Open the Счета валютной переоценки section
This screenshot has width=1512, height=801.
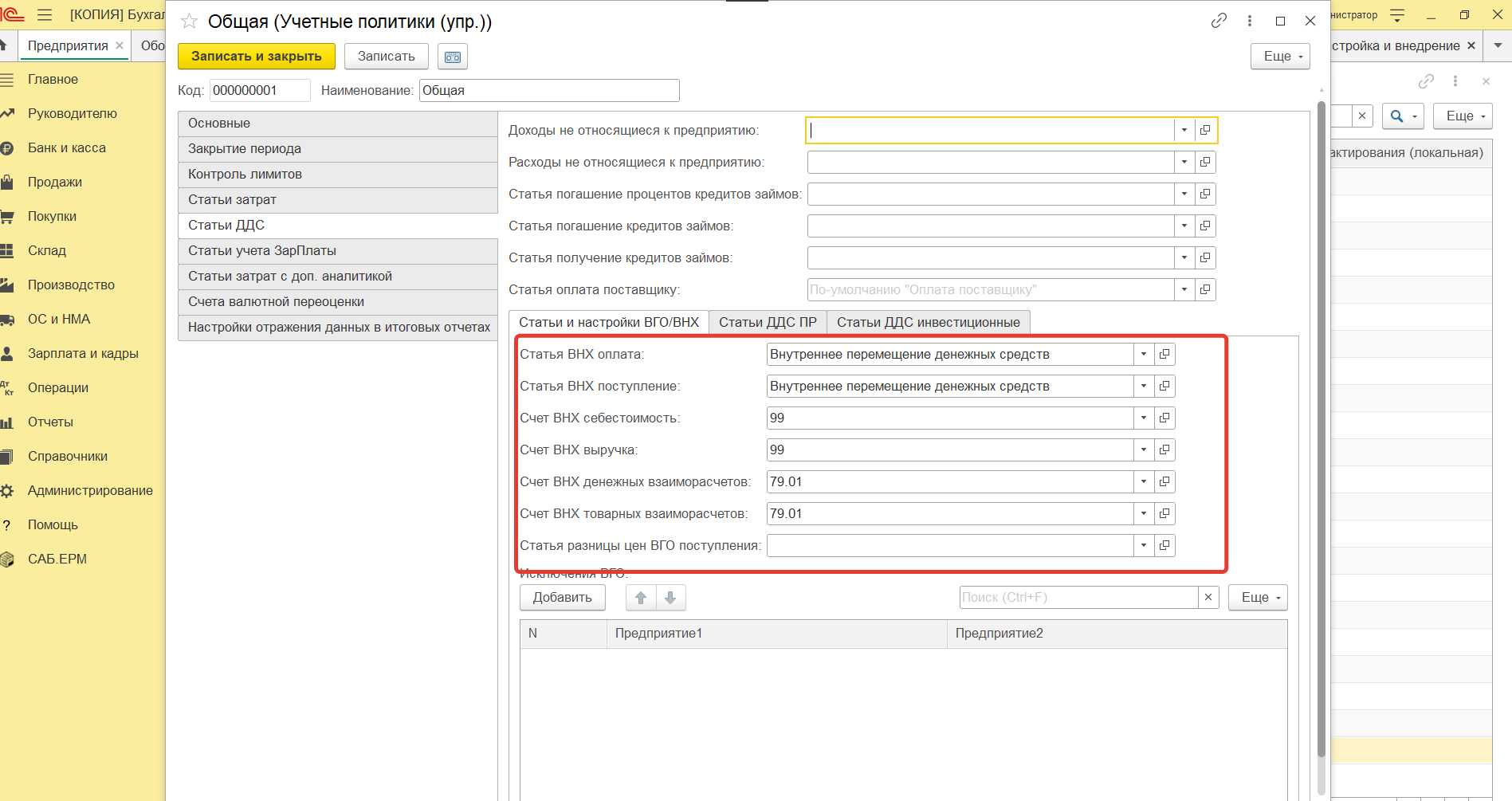pyautogui.click(x=338, y=302)
